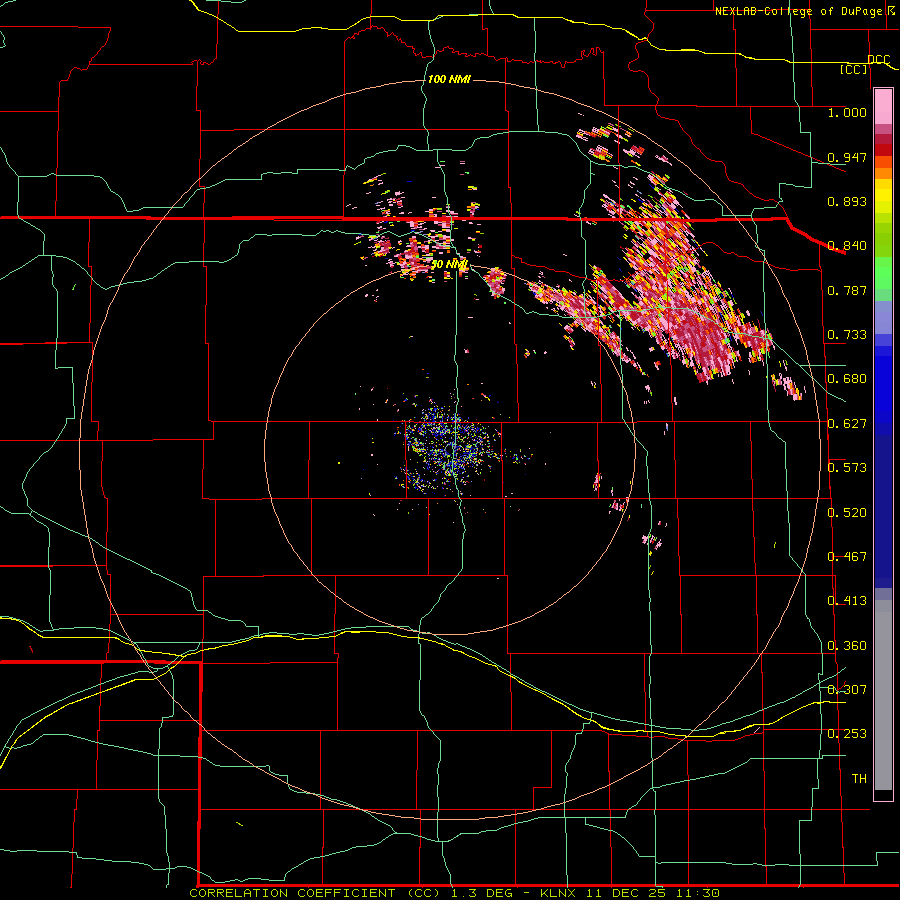Screen dimensions: 900x900
Task: Select the 0.467 scale value
Action: pyautogui.click(x=847, y=557)
